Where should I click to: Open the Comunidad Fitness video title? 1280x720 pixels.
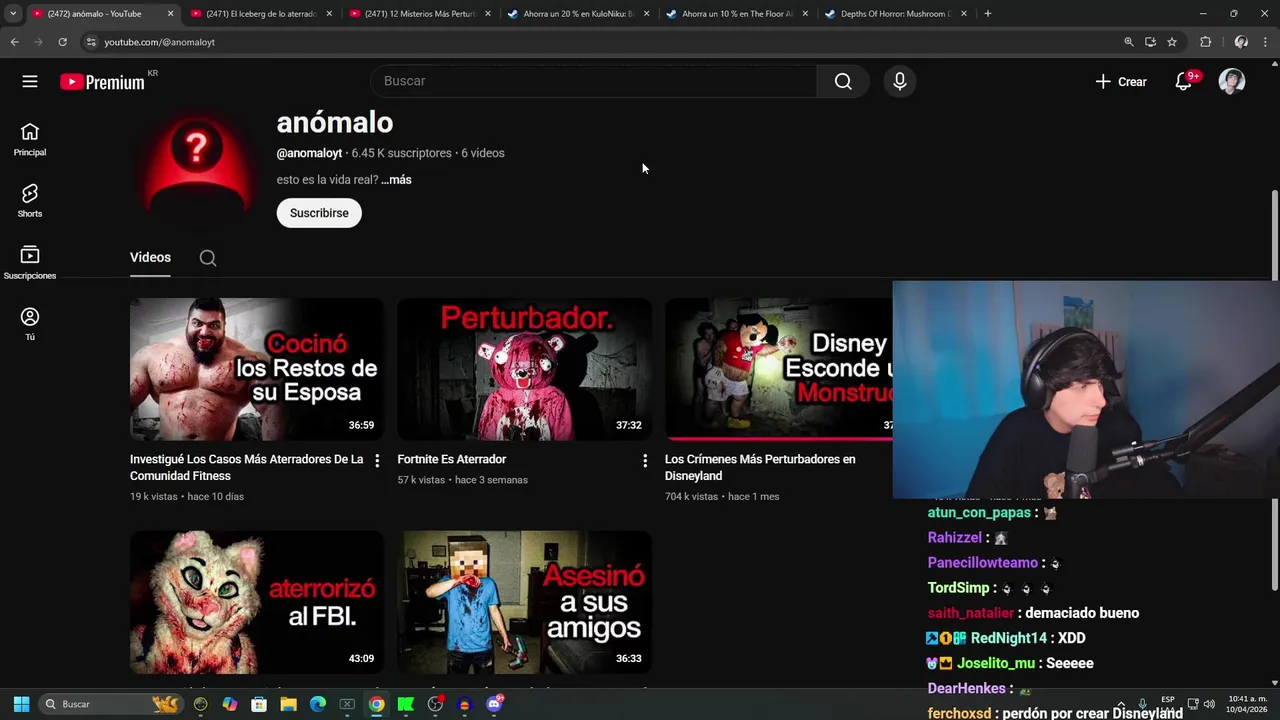246,468
